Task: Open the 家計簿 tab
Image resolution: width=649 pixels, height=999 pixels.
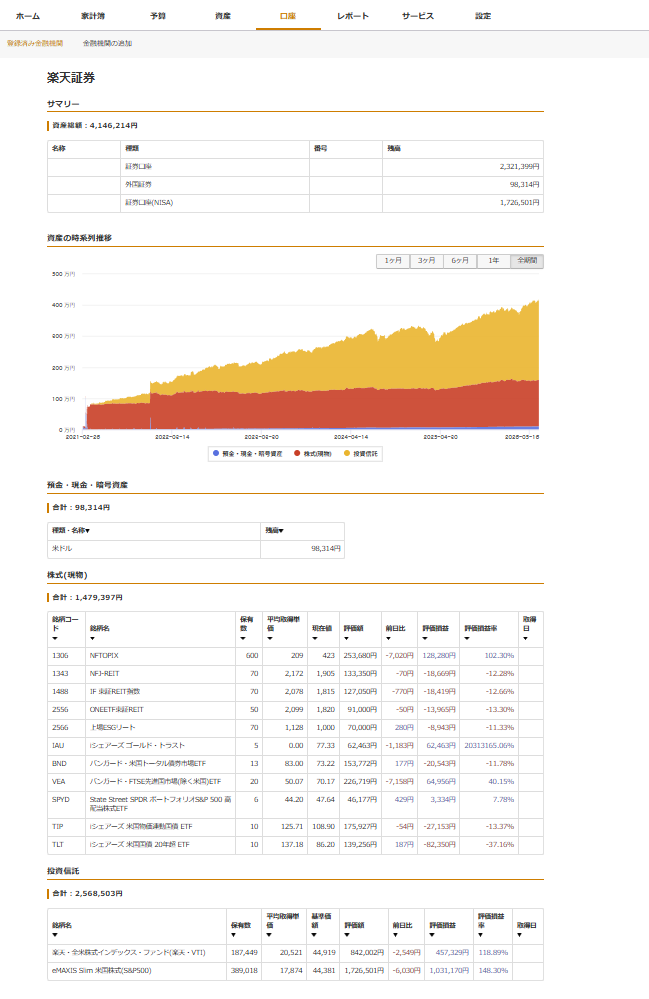Action: click(x=93, y=16)
